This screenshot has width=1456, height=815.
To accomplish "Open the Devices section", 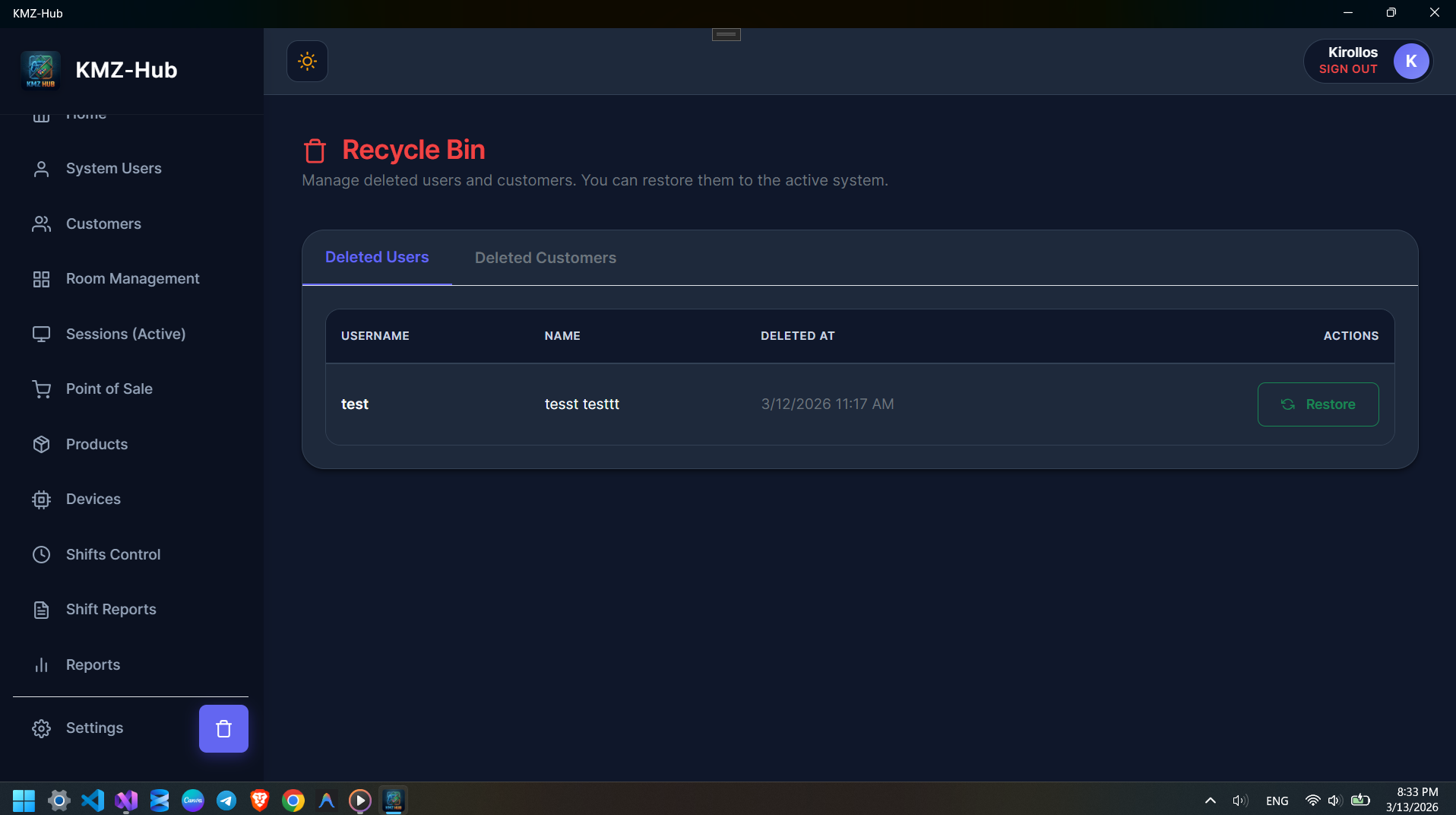I will 93,499.
